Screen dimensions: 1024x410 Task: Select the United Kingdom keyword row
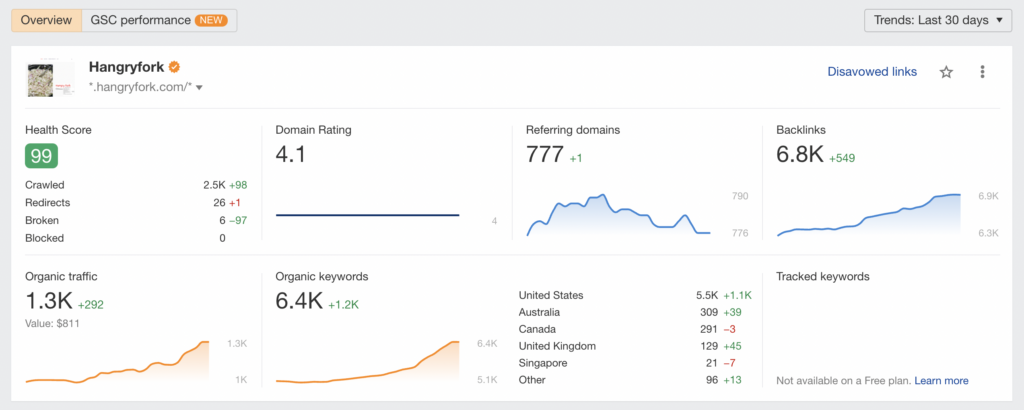click(x=635, y=346)
